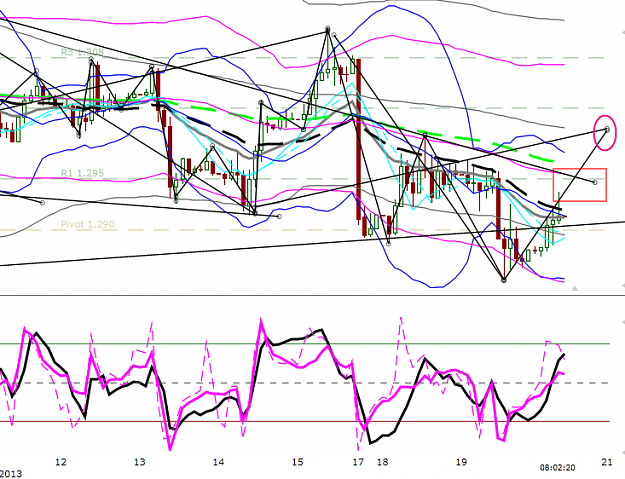Click the '2013' year label on the time axis
Viewport: 625px width, 479px height.
tap(11, 474)
